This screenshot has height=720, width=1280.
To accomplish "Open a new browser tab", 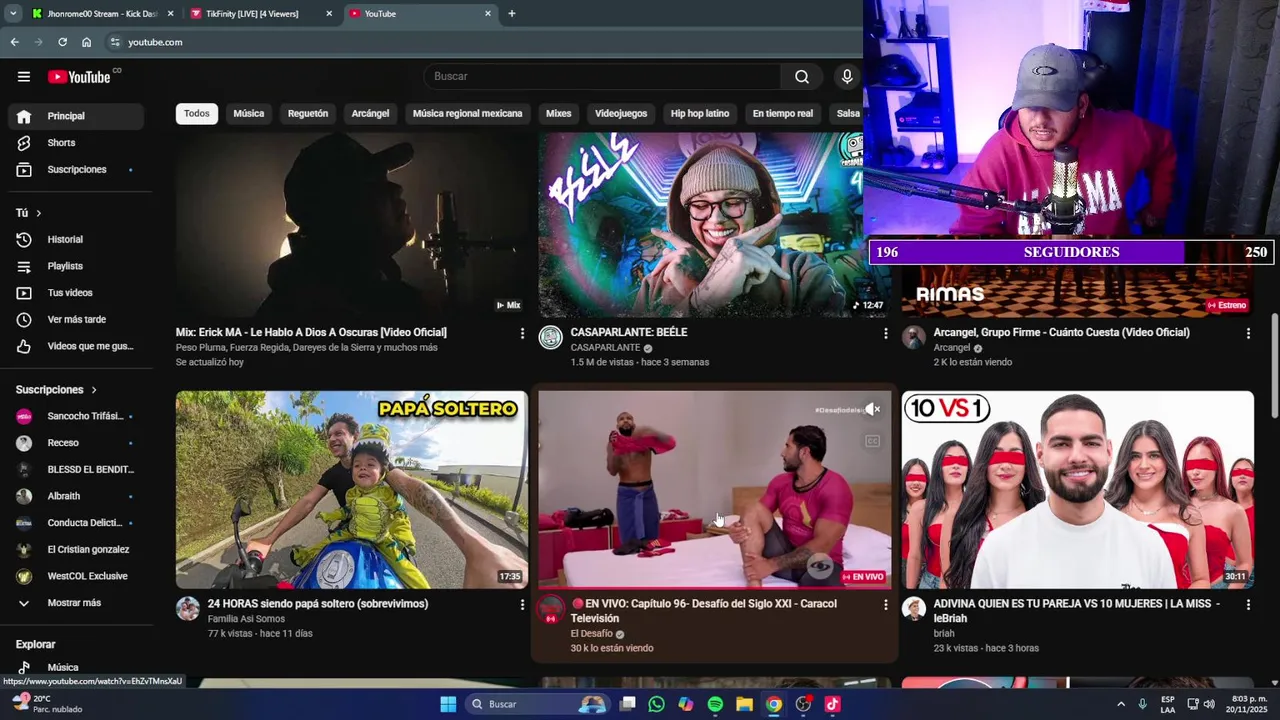I will pos(512,14).
